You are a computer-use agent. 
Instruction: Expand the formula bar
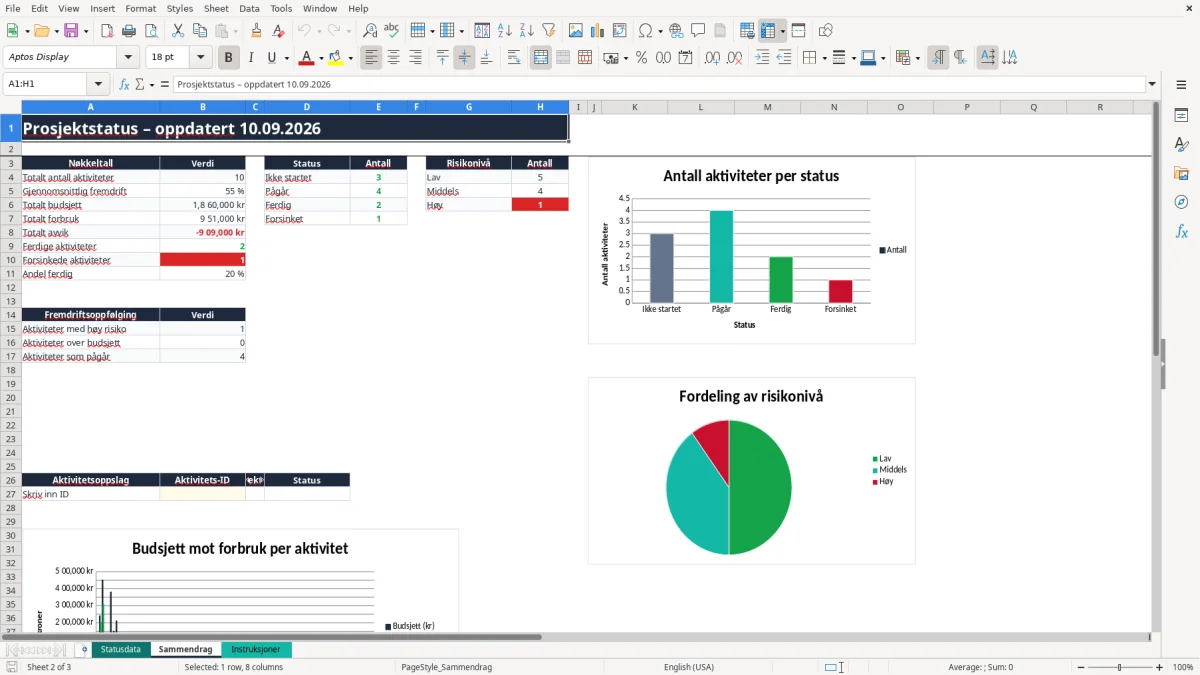(x=1152, y=84)
